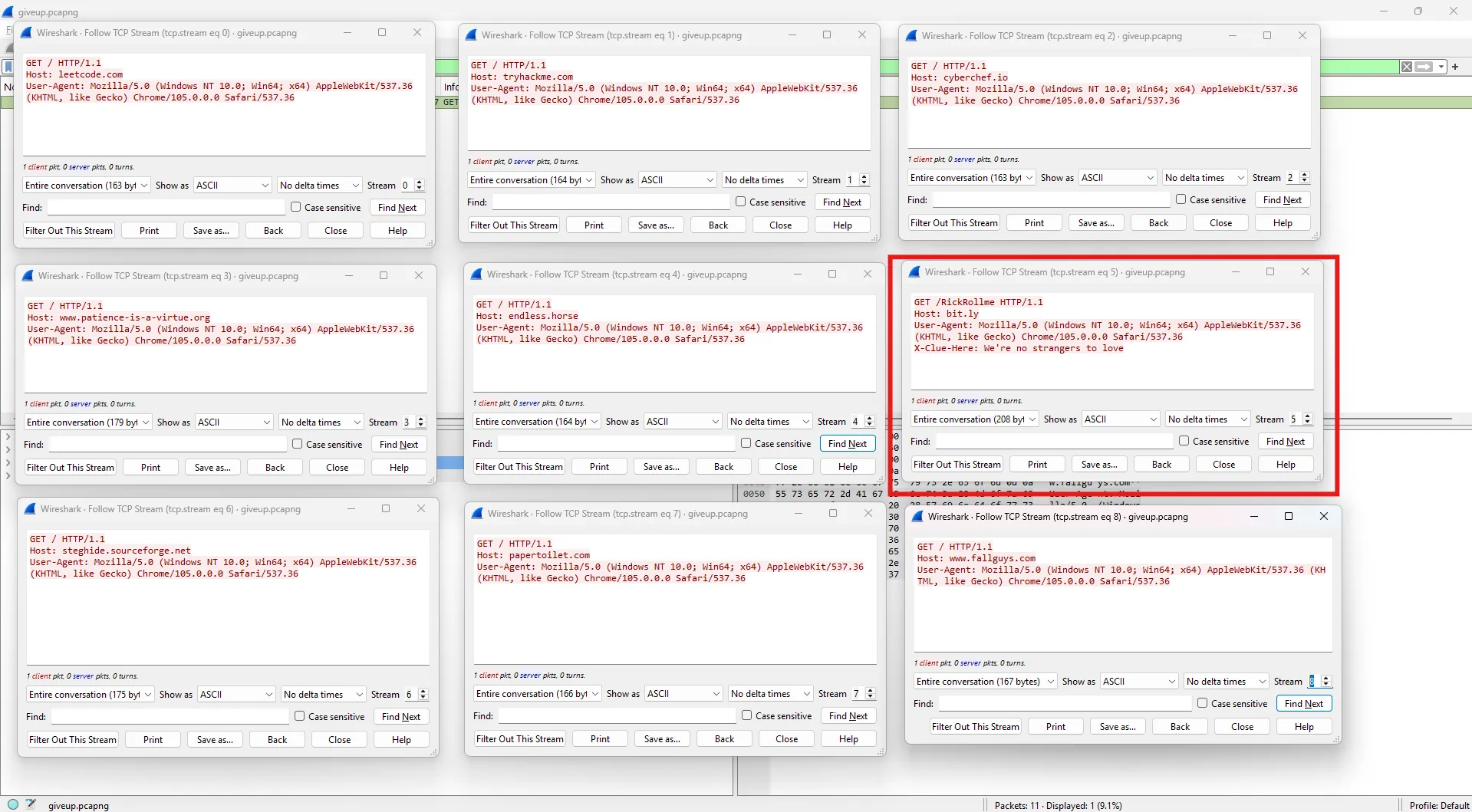The width and height of the screenshot is (1472, 812).
Task: Click Wireshark fin icon in stream 8 window
Action: pos(917,517)
